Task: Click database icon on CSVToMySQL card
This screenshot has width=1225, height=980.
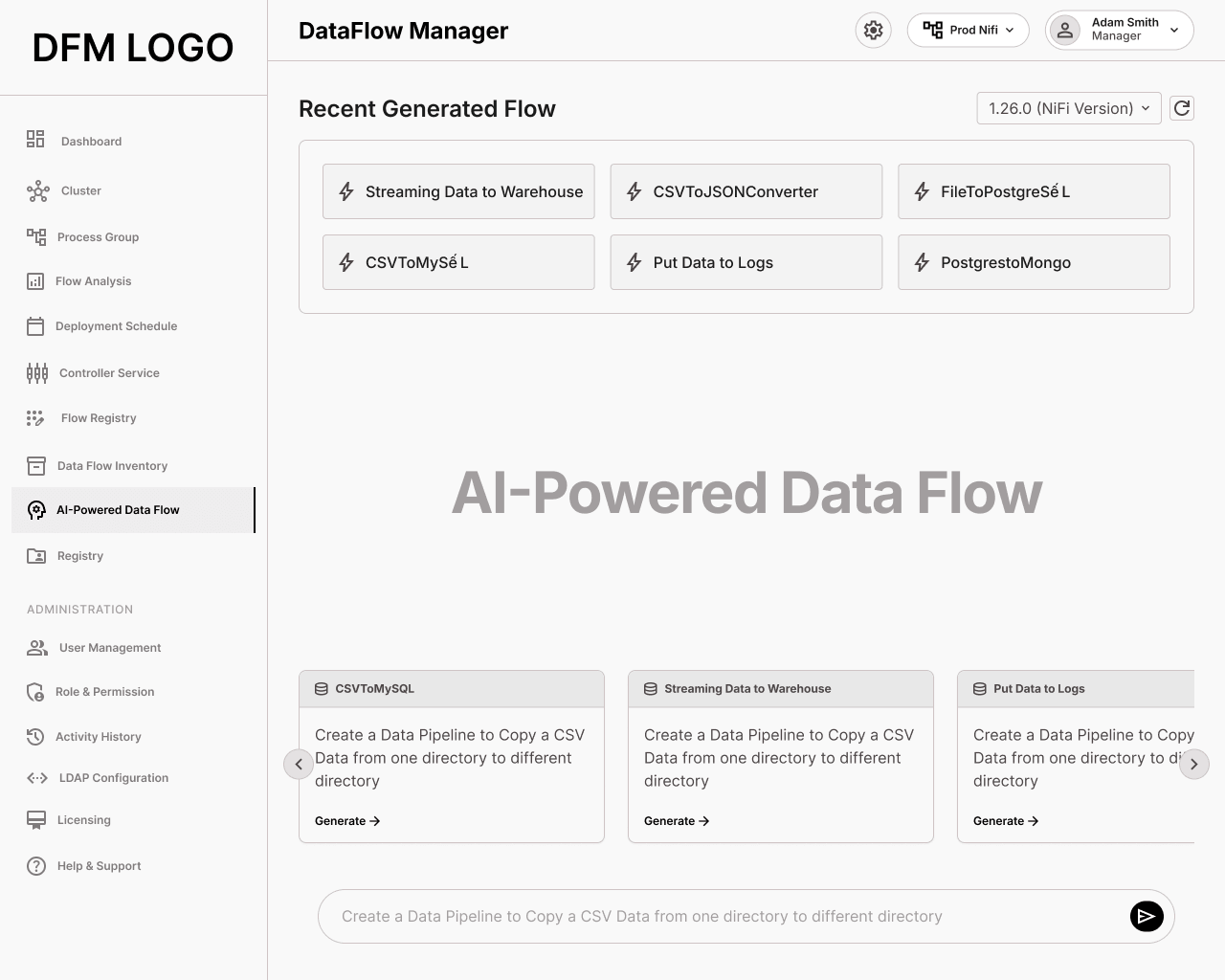Action: (322, 689)
